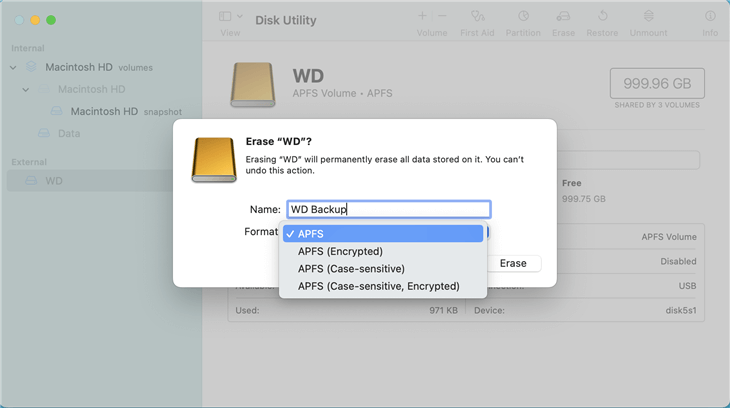The height and width of the screenshot is (408, 730).
Task: Collapse the inner Macintosh HD container
Action: [x=26, y=89]
